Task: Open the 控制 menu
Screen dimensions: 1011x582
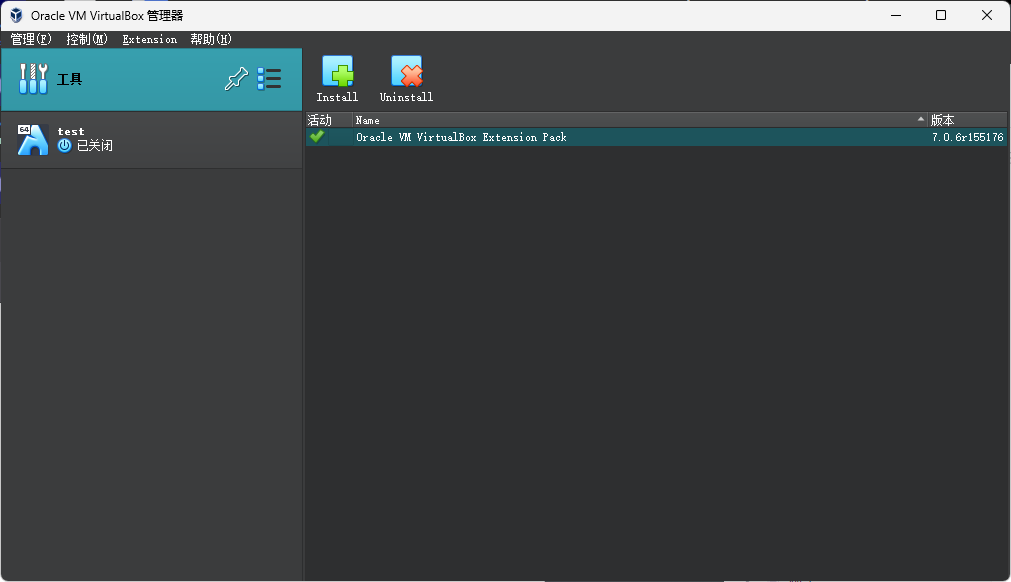Action: pyautogui.click(x=87, y=39)
